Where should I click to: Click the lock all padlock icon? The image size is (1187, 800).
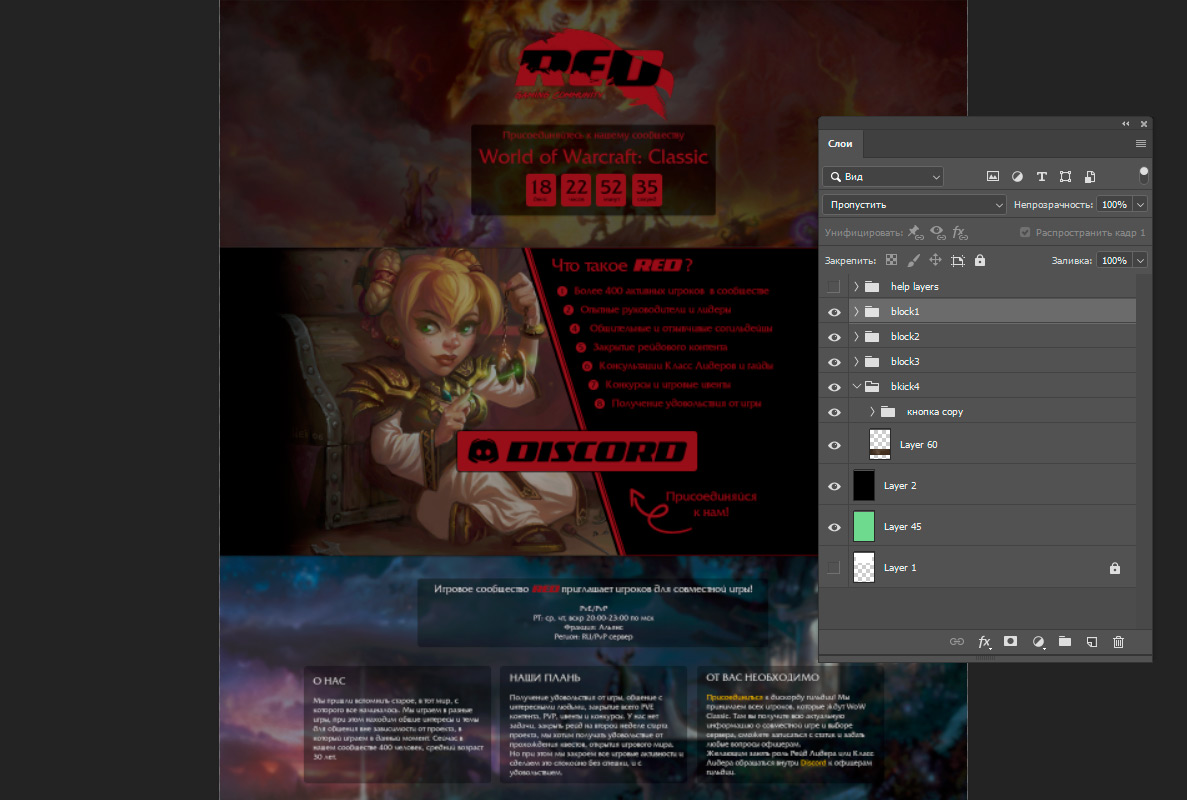coord(980,260)
